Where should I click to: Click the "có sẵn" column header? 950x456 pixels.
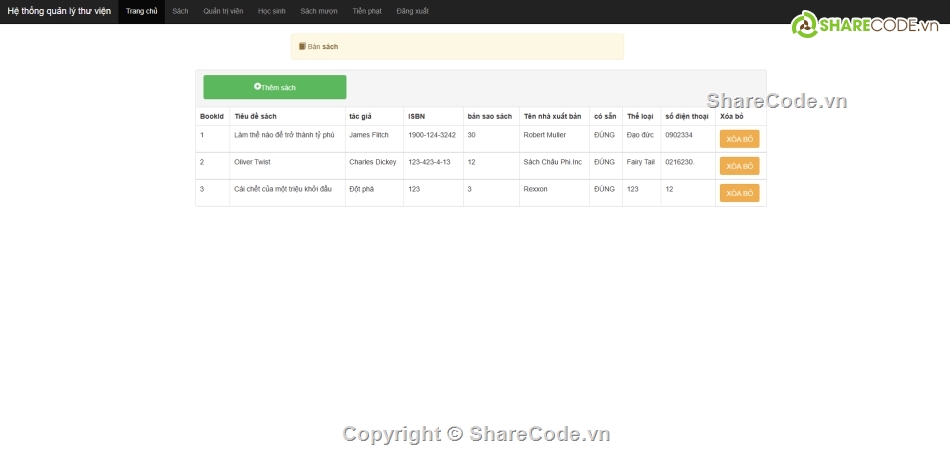click(605, 116)
